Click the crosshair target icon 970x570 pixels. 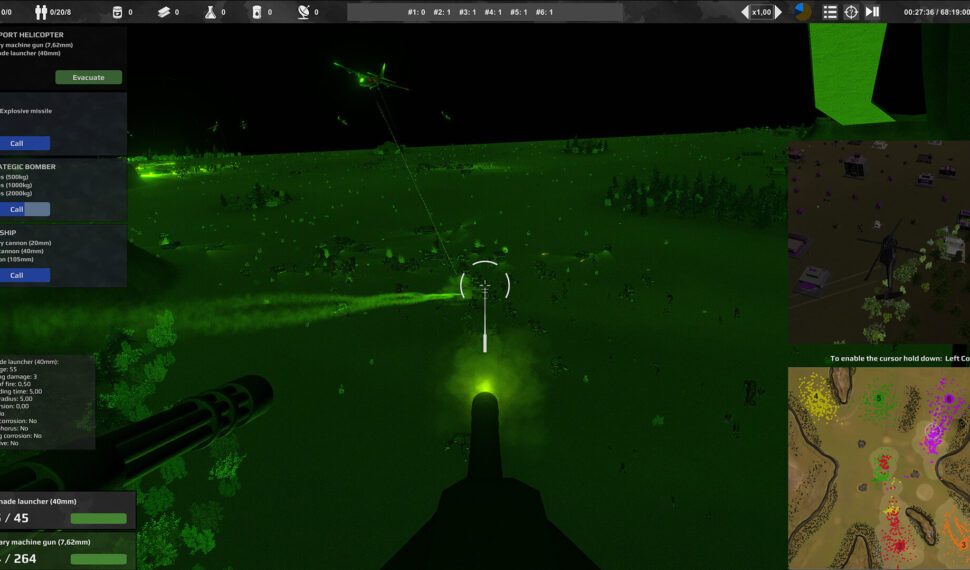click(x=851, y=12)
